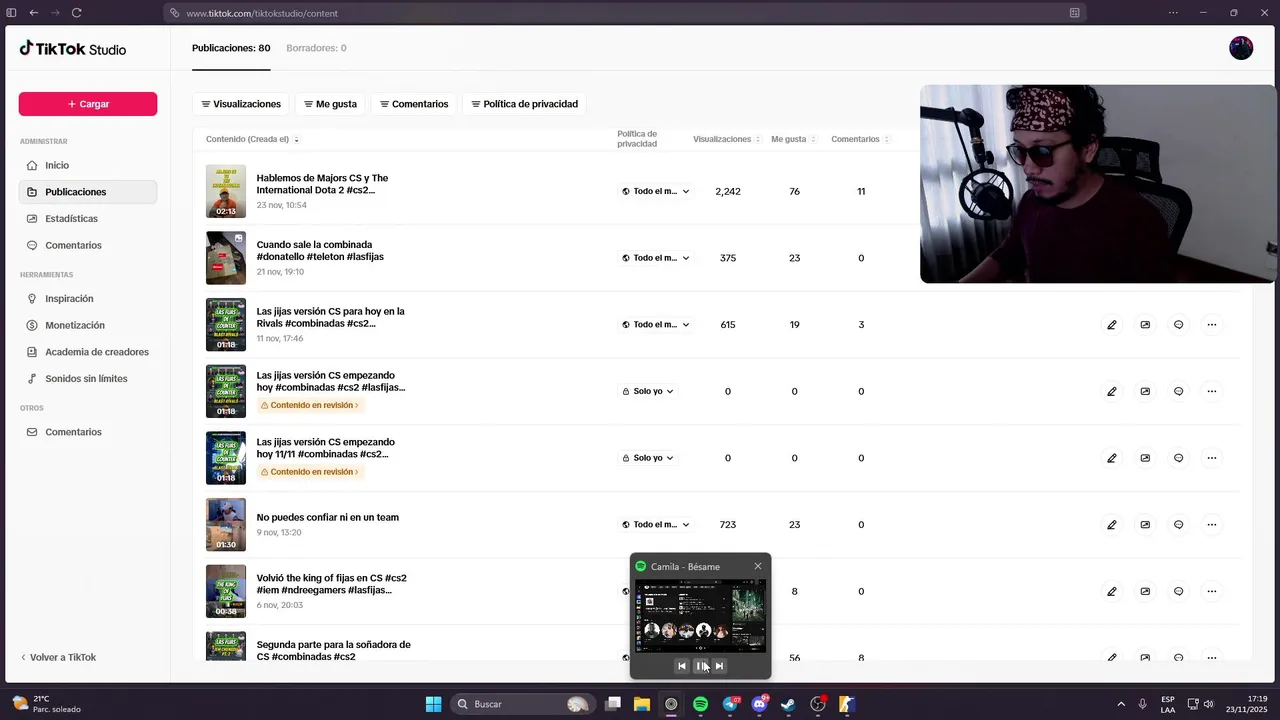The width and height of the screenshot is (1280, 720).
Task: Edit the 'No puedes confiar ni en un team' post
Action: [1111, 525]
